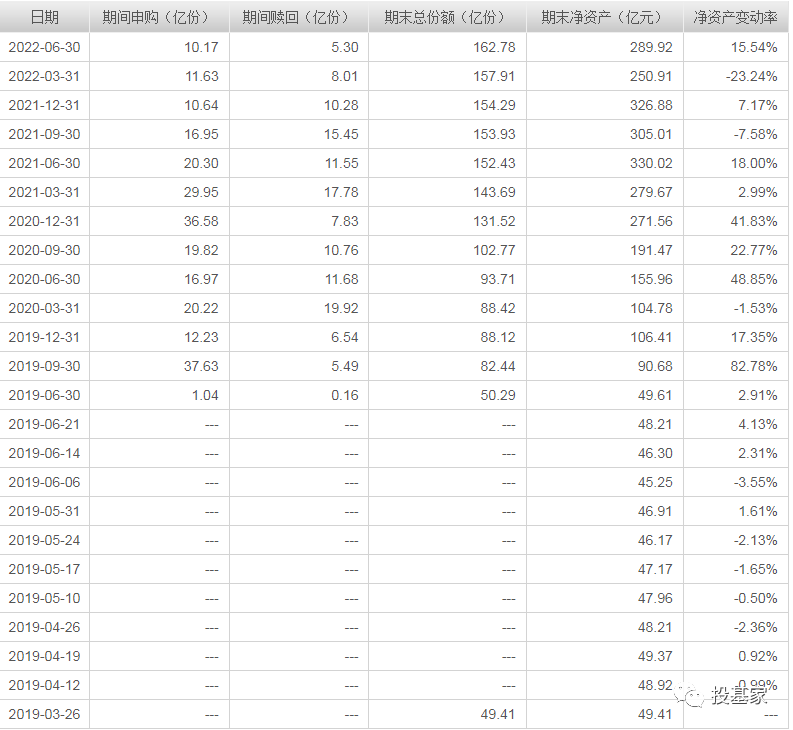This screenshot has width=793, height=730.
Task: Click redemption value 8.01
Action: click(345, 76)
